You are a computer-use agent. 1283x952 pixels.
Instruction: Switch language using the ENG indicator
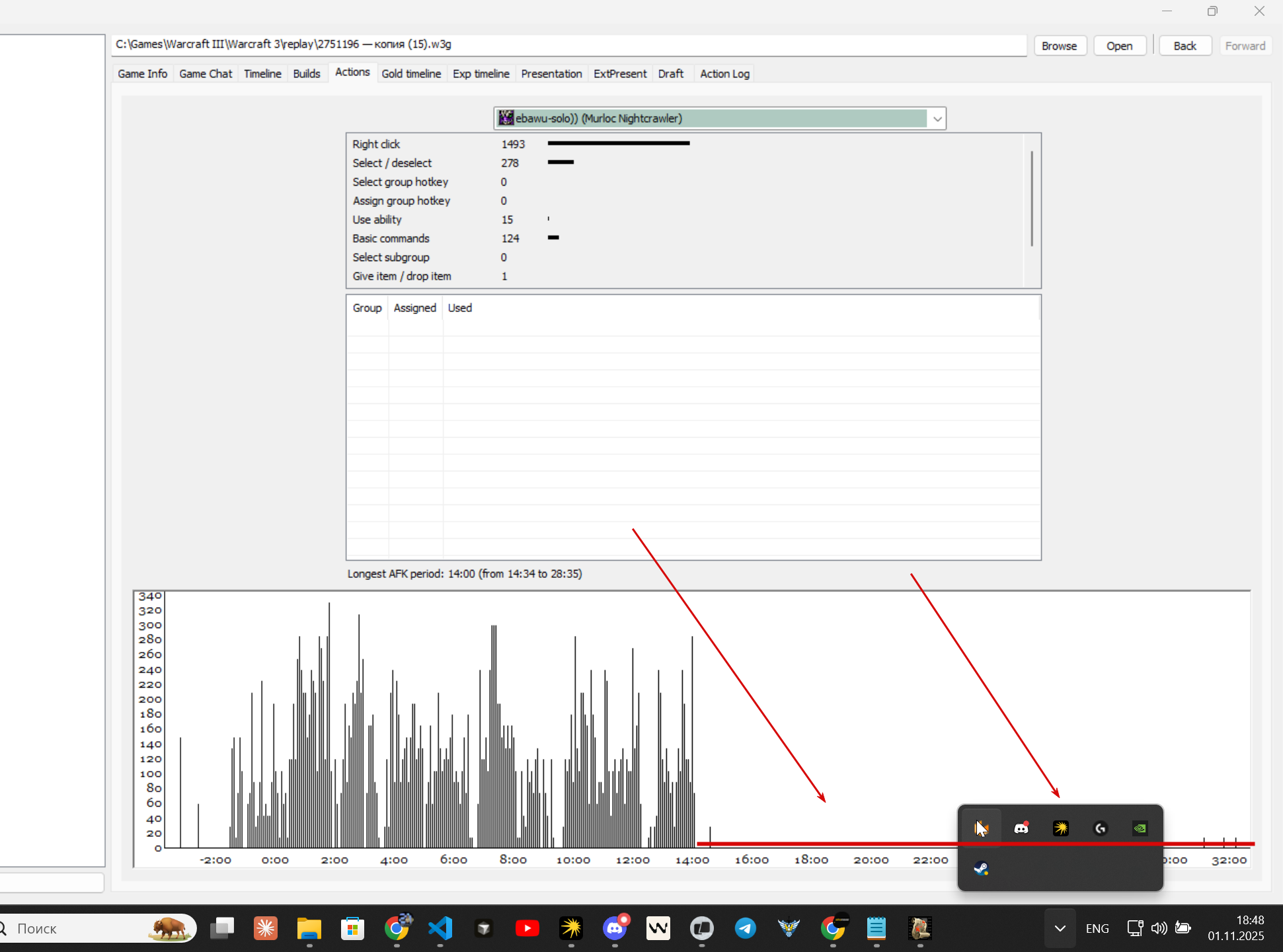click(1097, 928)
